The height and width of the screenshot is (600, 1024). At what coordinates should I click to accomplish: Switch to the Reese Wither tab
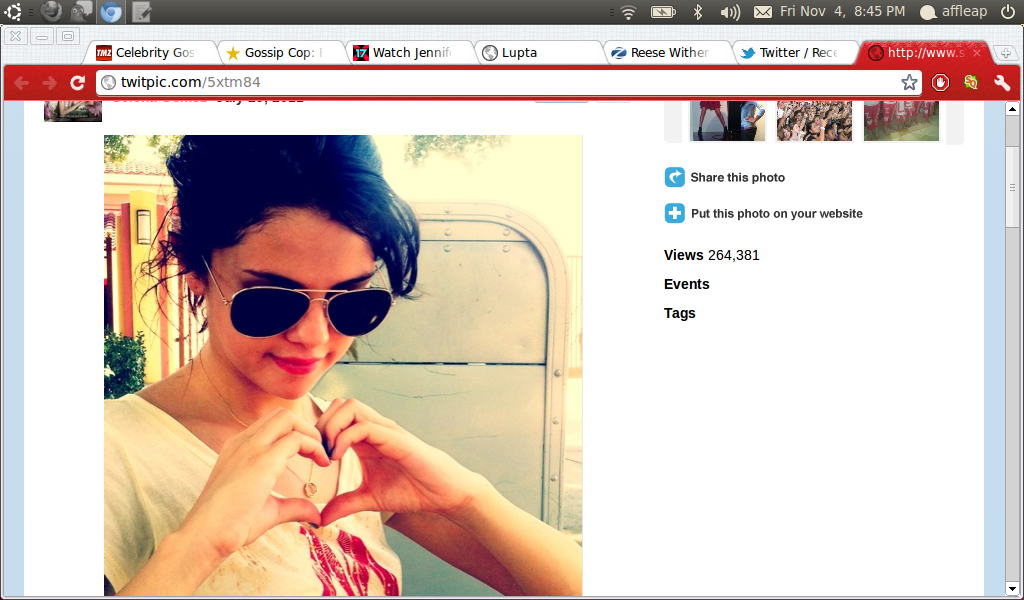[669, 53]
